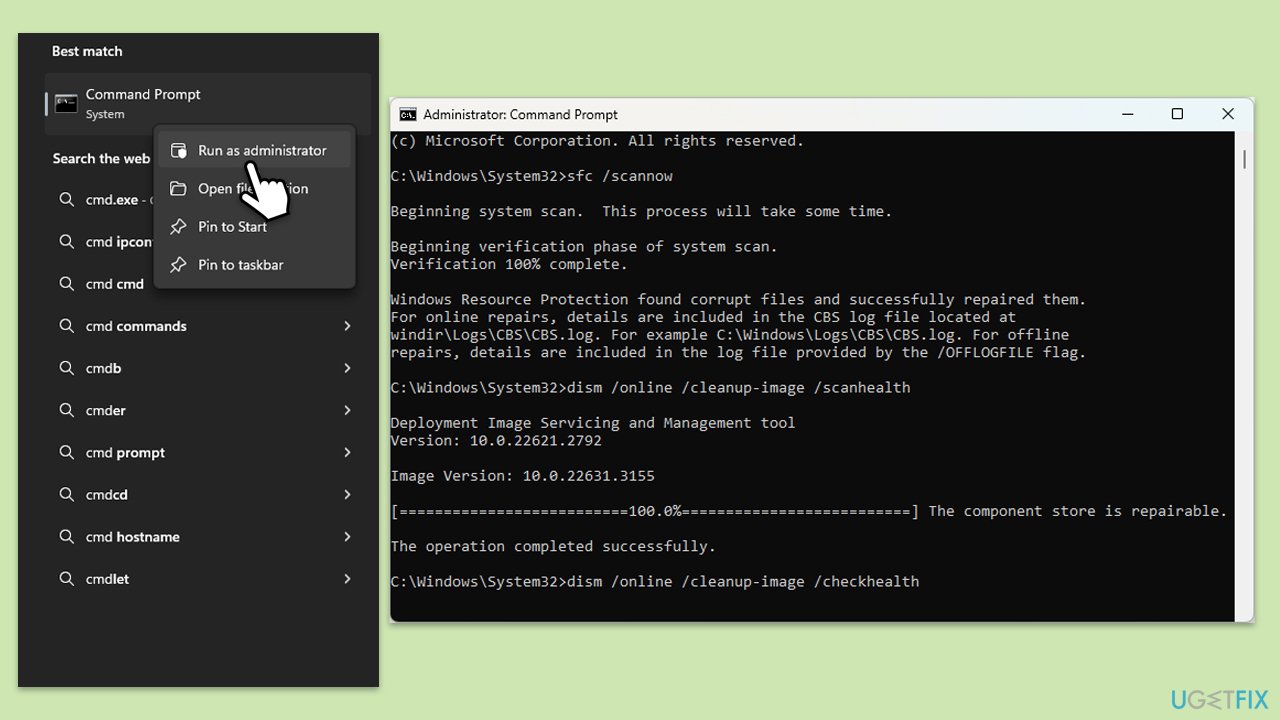Select the cmd ipconfig search suggestion
The image size is (1280, 720).
105,241
